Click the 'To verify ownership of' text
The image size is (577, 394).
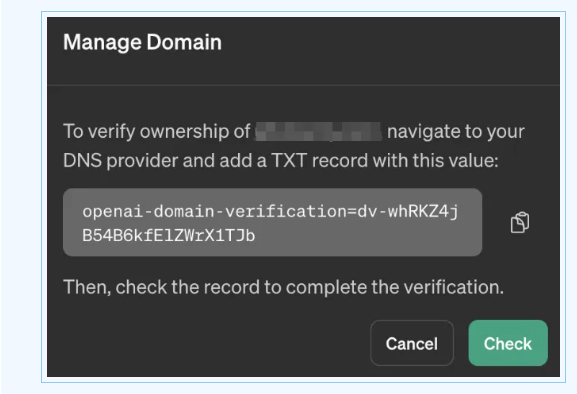coord(157,131)
